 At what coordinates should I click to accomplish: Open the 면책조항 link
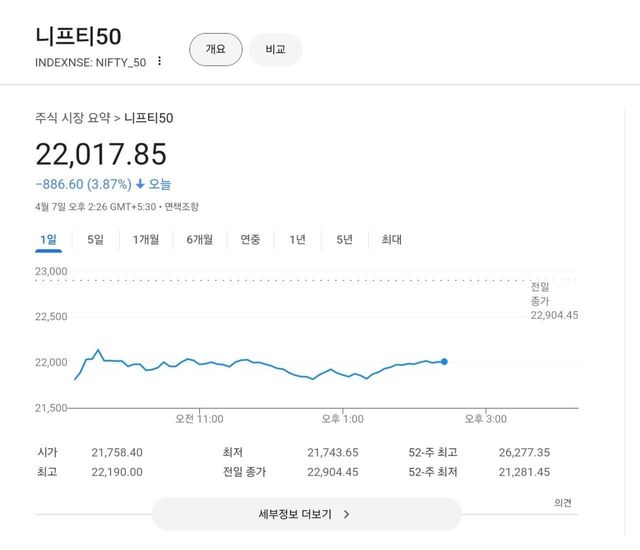pyautogui.click(x=181, y=207)
